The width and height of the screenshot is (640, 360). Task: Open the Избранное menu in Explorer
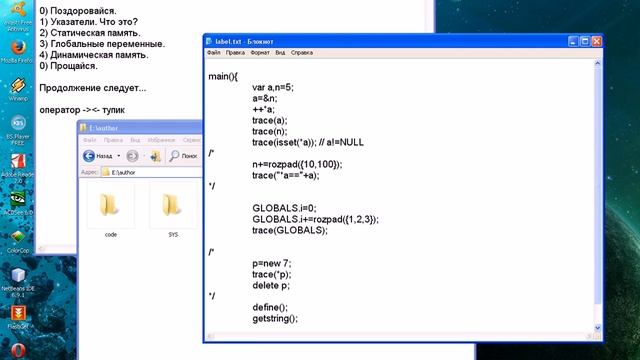point(161,140)
